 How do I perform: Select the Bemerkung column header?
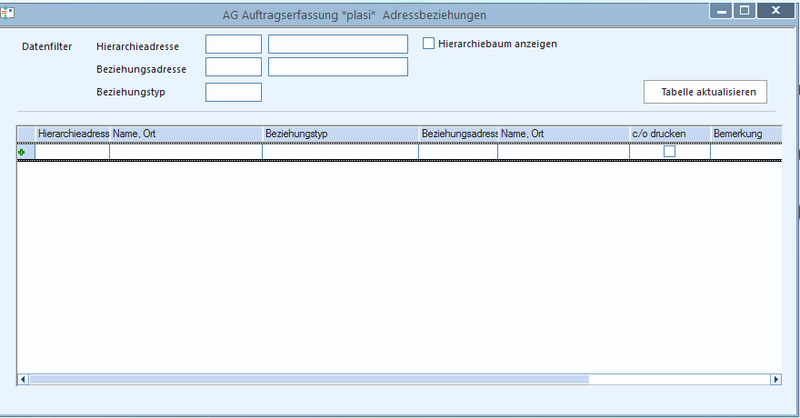tap(746, 134)
